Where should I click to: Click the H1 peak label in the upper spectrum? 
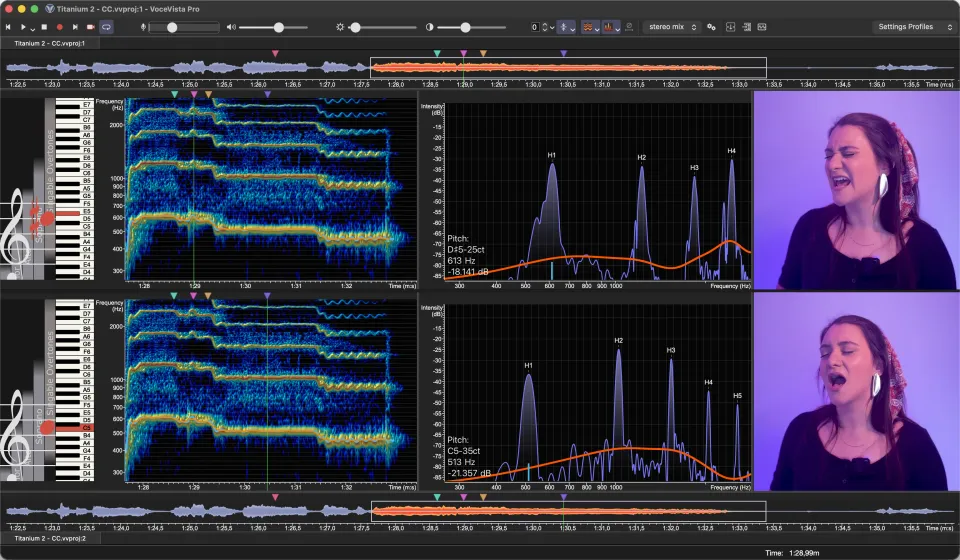[552, 155]
